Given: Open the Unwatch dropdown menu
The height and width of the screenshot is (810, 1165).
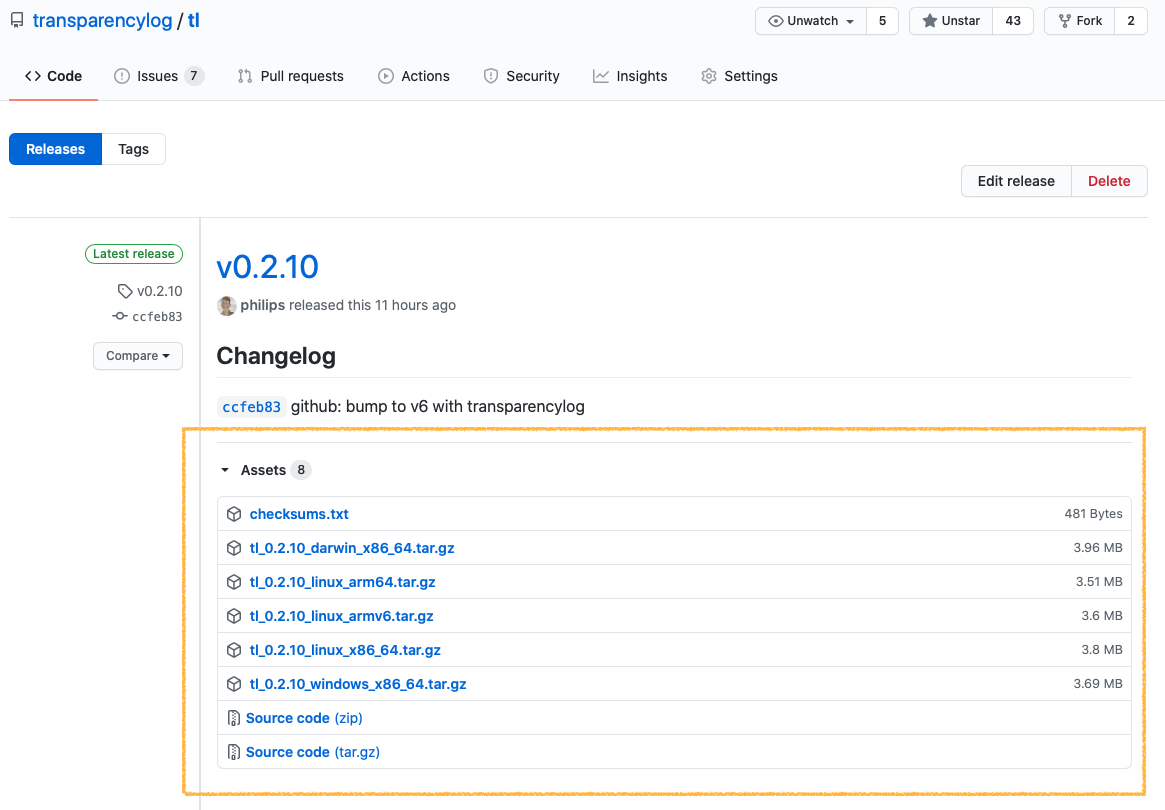Looking at the screenshot, I should click(811, 21).
